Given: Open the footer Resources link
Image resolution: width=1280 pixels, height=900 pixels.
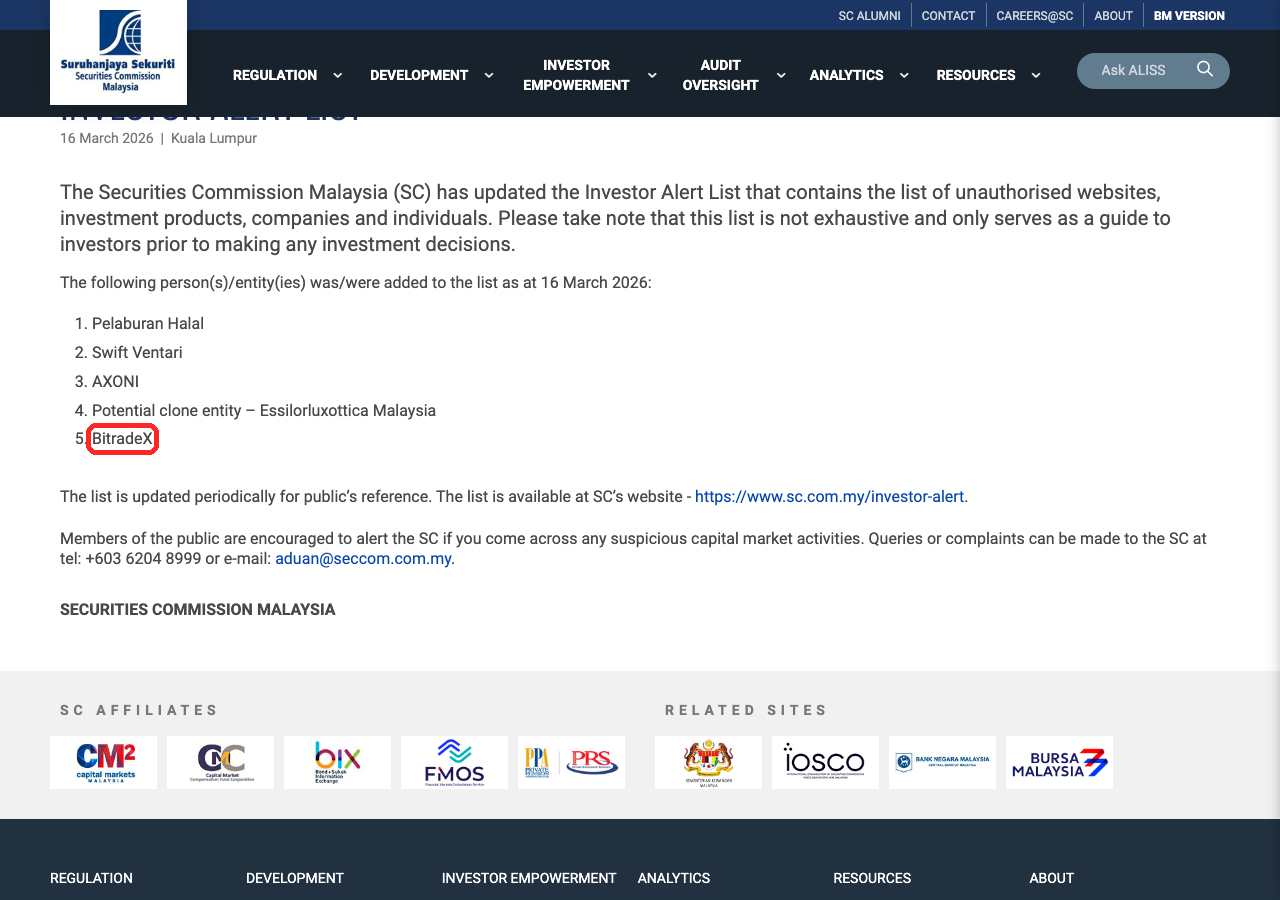Looking at the screenshot, I should (872, 878).
